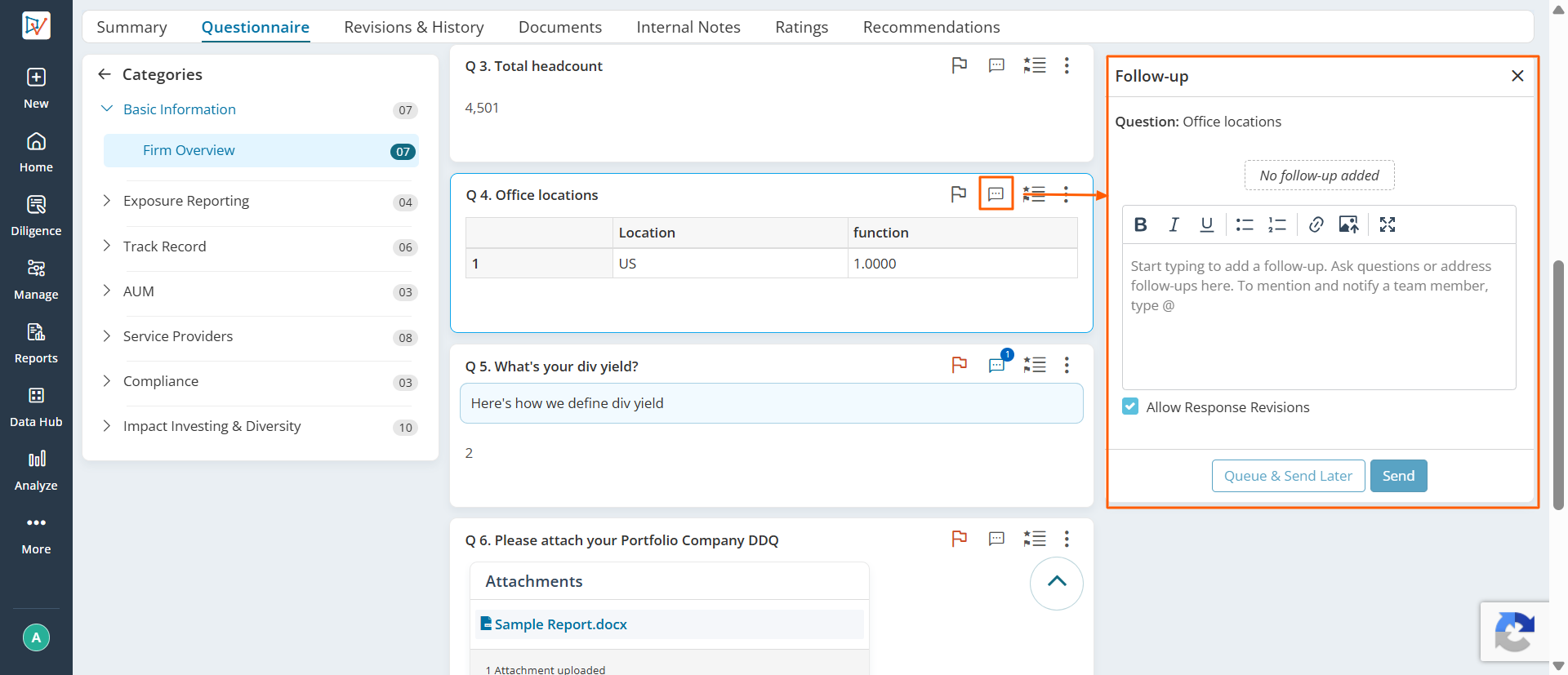The width and height of the screenshot is (1568, 675).
Task: Open Diligence in the sidebar
Action: coord(36,215)
